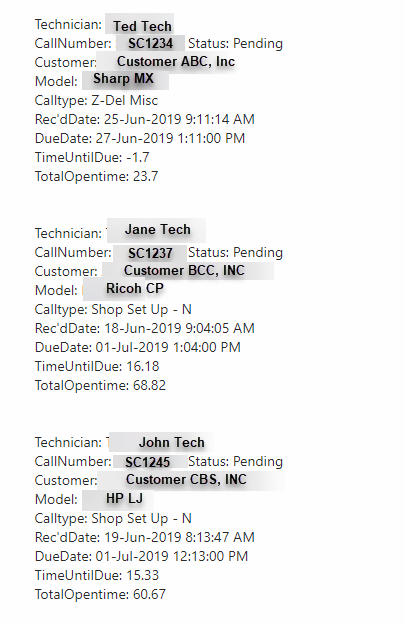Image resolution: width=405 pixels, height=626 pixels.
Task: Select the HP LJ model label
Action: coord(124,498)
